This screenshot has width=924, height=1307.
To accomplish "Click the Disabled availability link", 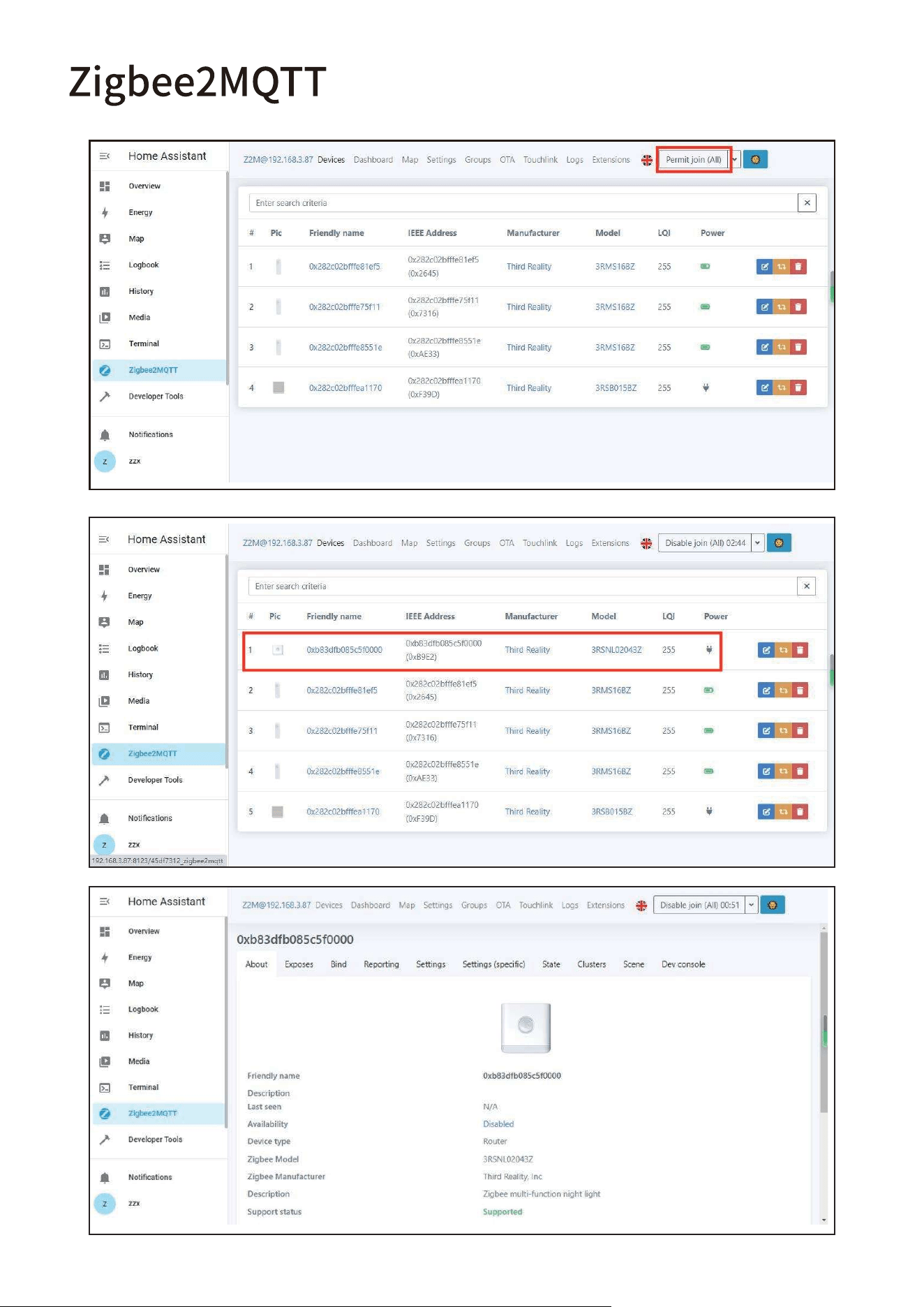I will pyautogui.click(x=498, y=1125).
